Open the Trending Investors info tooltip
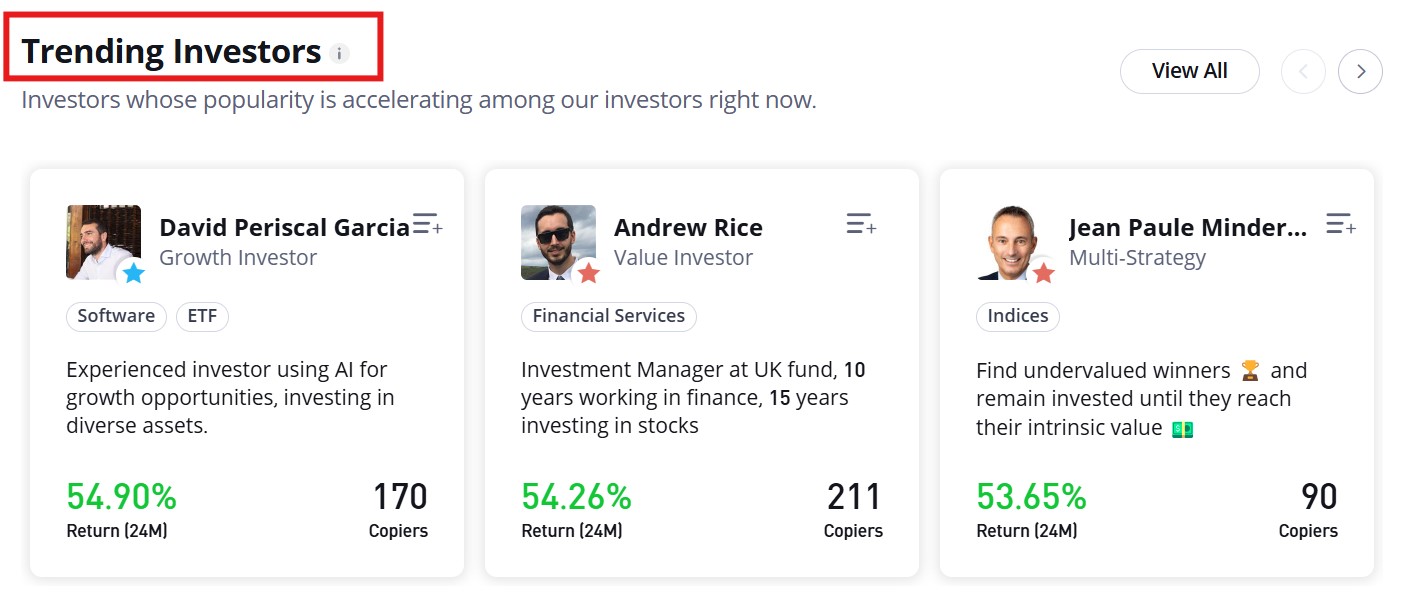 [x=340, y=54]
